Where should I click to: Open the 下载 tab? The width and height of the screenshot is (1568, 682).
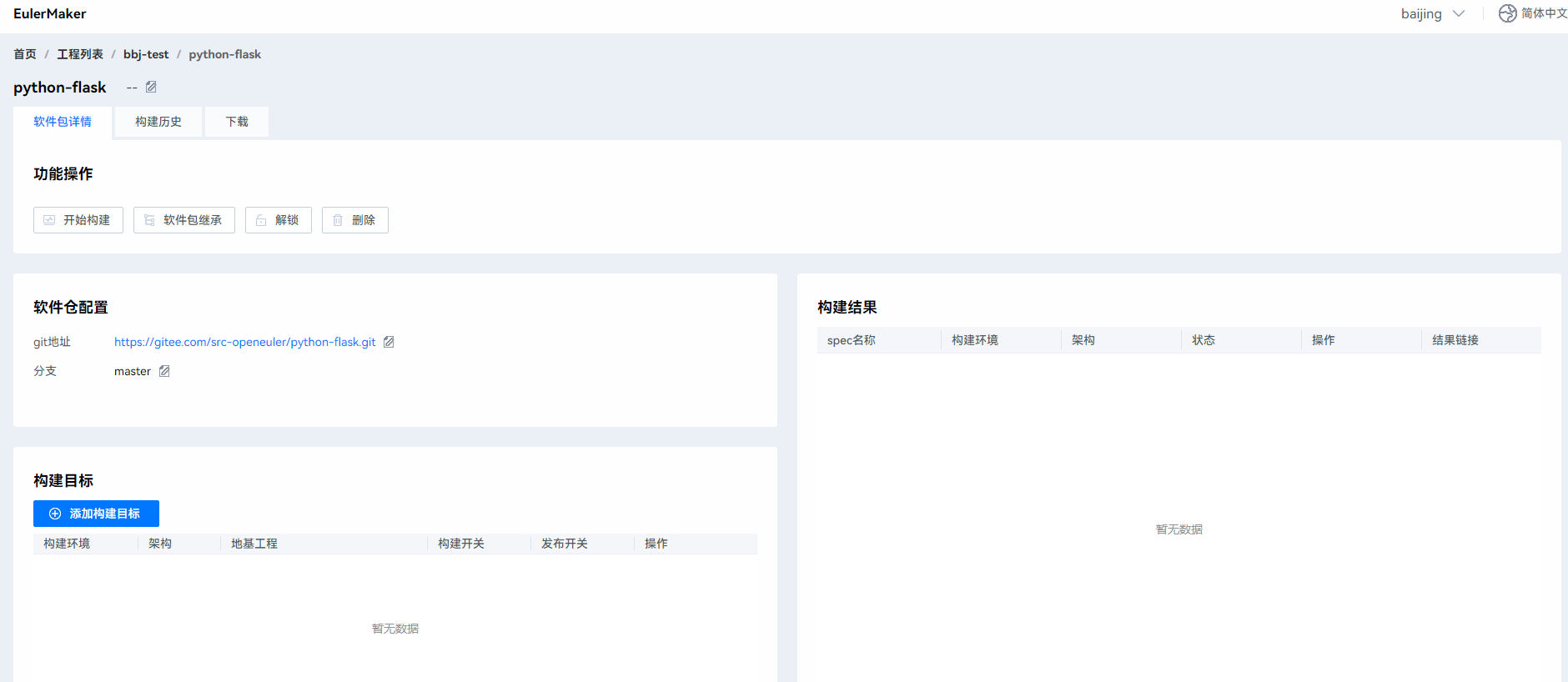click(x=237, y=122)
